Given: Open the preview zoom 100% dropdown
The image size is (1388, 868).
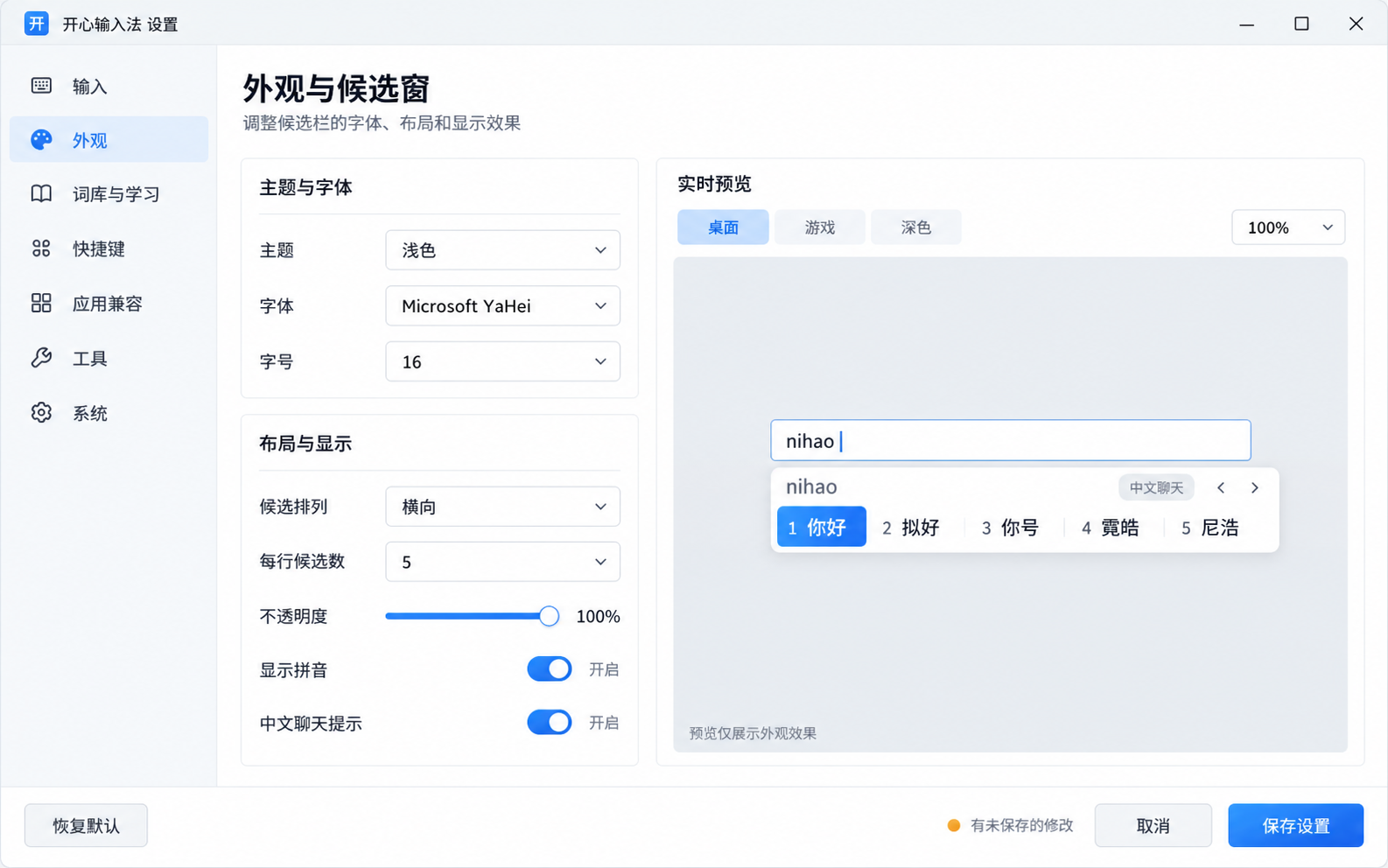Looking at the screenshot, I should click(1288, 227).
